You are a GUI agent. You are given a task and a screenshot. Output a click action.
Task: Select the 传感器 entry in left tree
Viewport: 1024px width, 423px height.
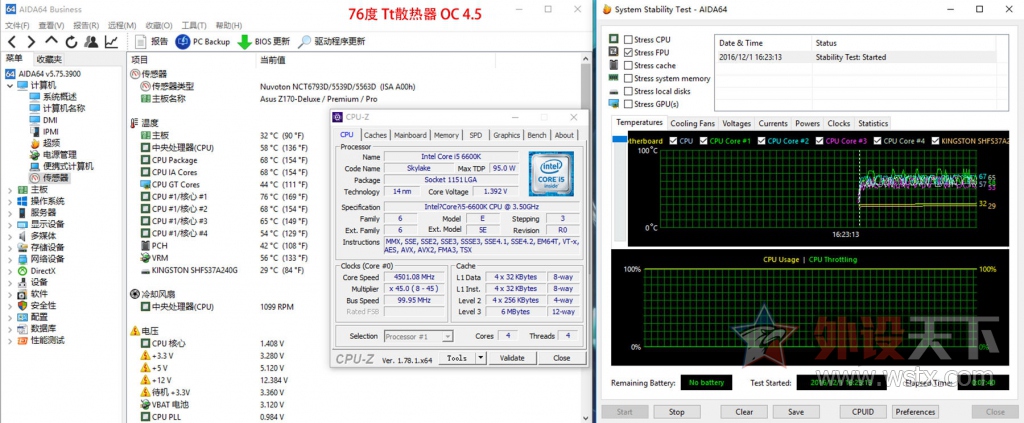56,178
